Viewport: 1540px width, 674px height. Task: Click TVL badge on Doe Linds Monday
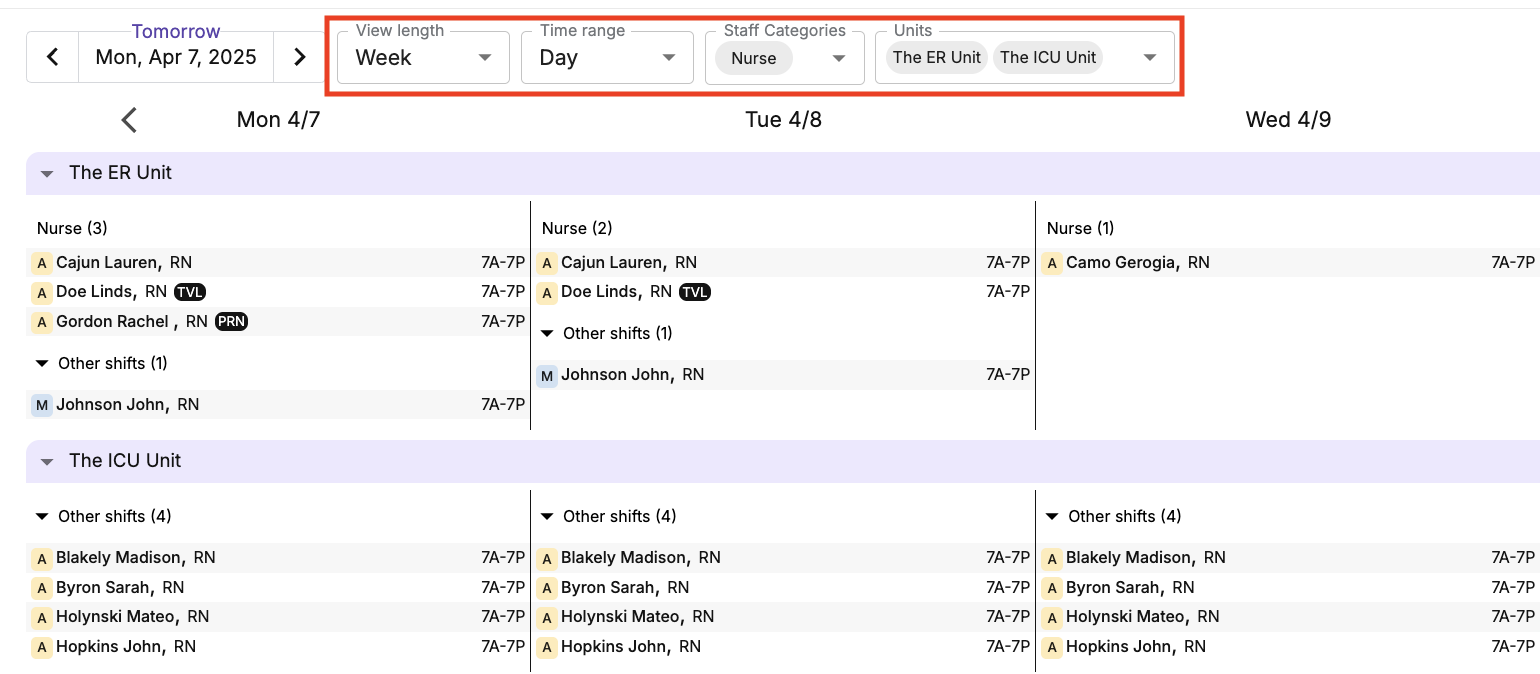pyautogui.click(x=190, y=292)
